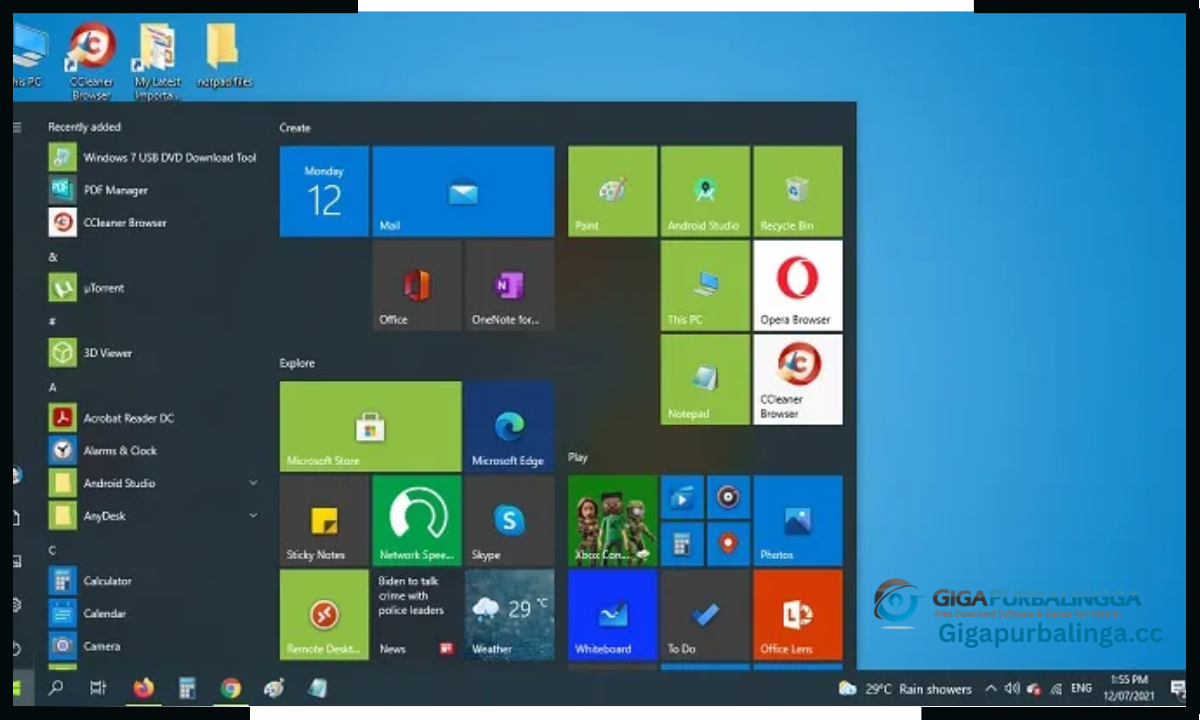Viewport: 1200px width, 720px height.
Task: Launch Camera from the app list
Action: click(x=155, y=646)
